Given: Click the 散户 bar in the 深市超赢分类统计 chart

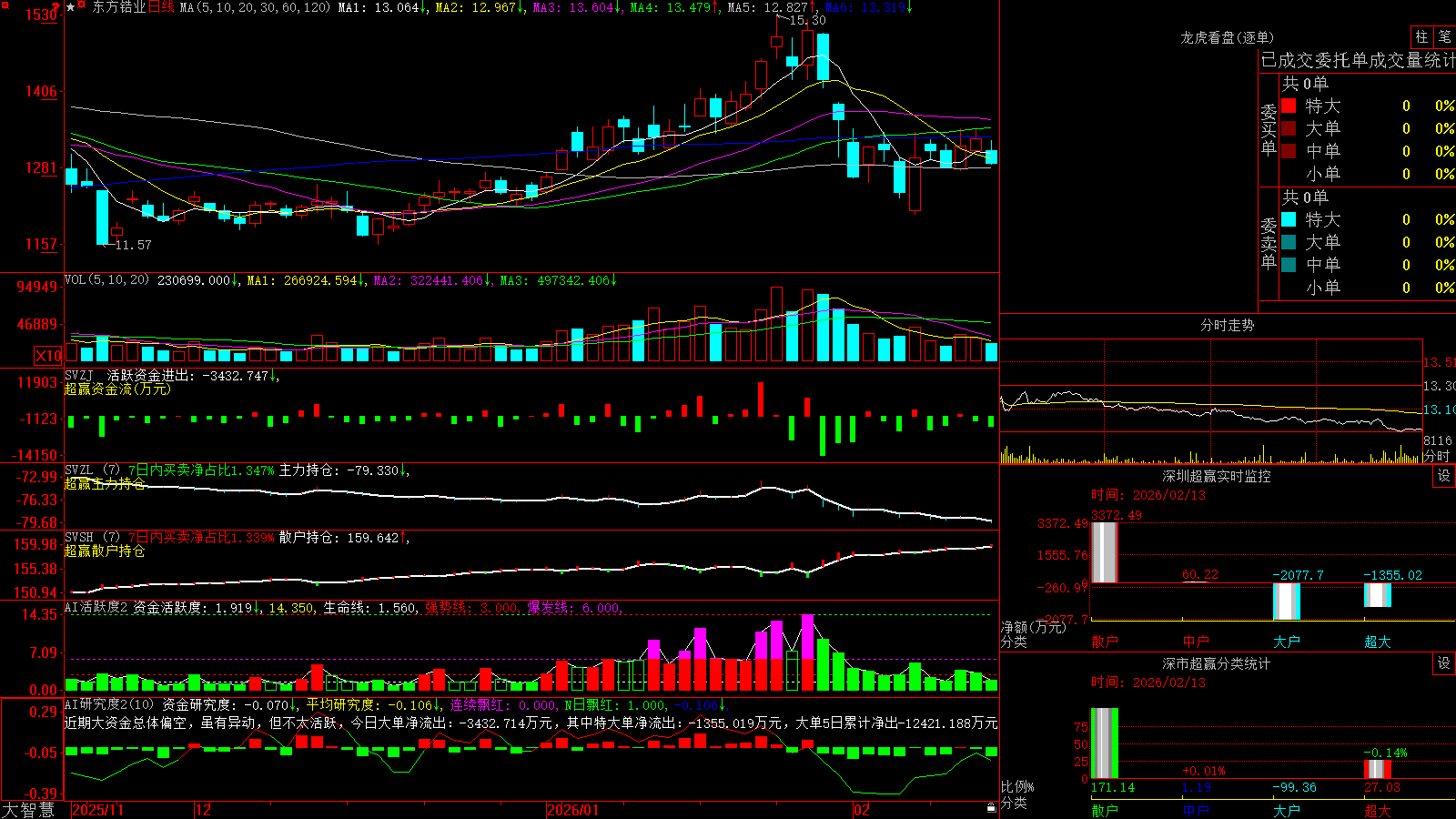Looking at the screenshot, I should tap(1104, 743).
